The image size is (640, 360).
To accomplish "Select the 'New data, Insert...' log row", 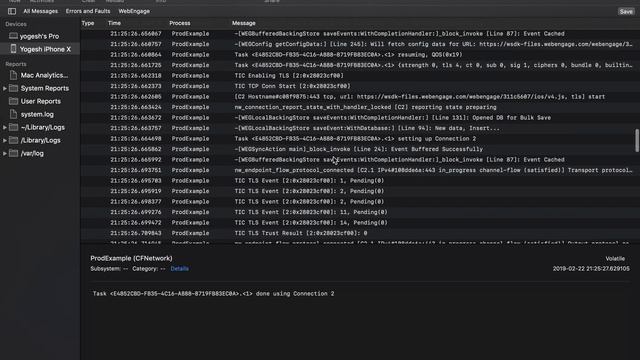I will [357, 128].
